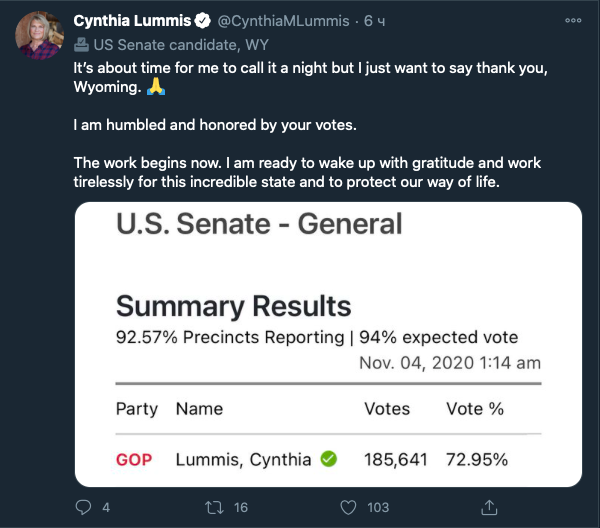The width and height of the screenshot is (600, 528).
Task: Click the green checkmark beside Lummis, Cynthia
Action: point(328,459)
